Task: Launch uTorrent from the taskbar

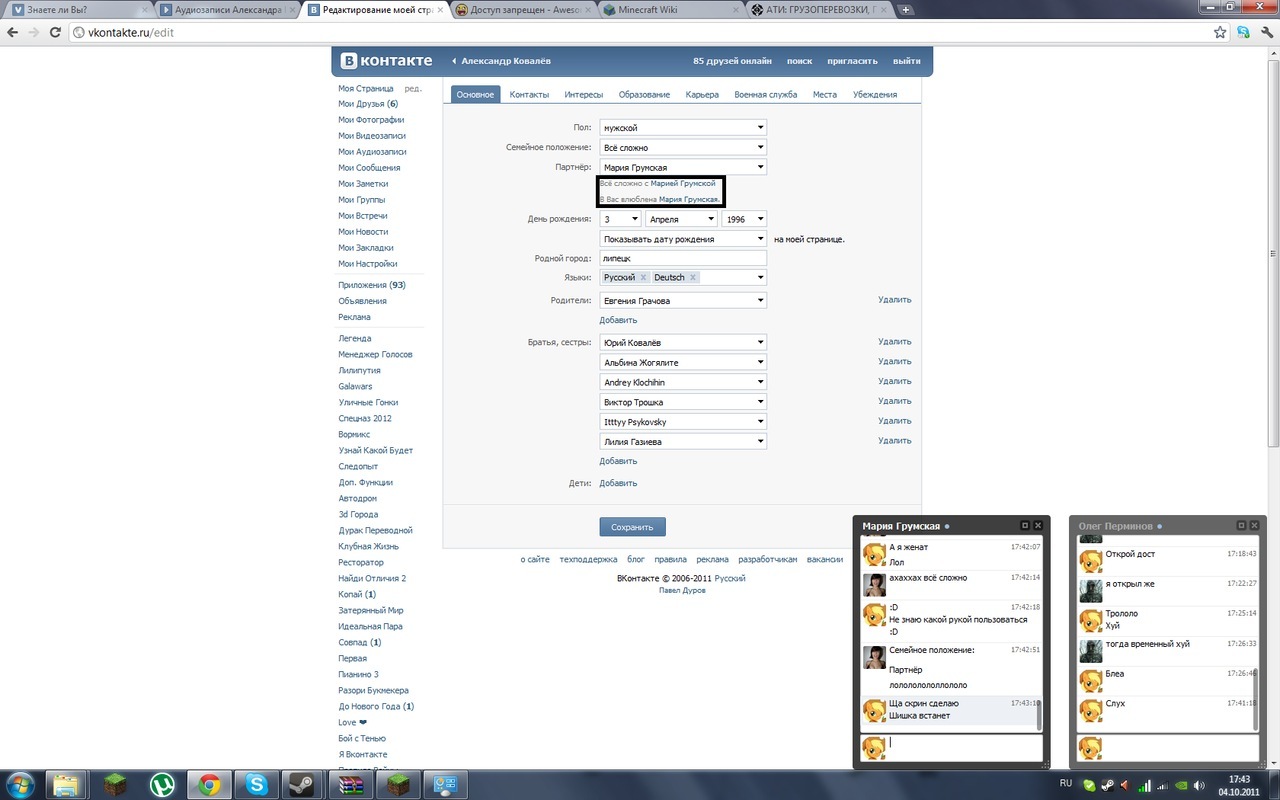Action: click(x=162, y=784)
